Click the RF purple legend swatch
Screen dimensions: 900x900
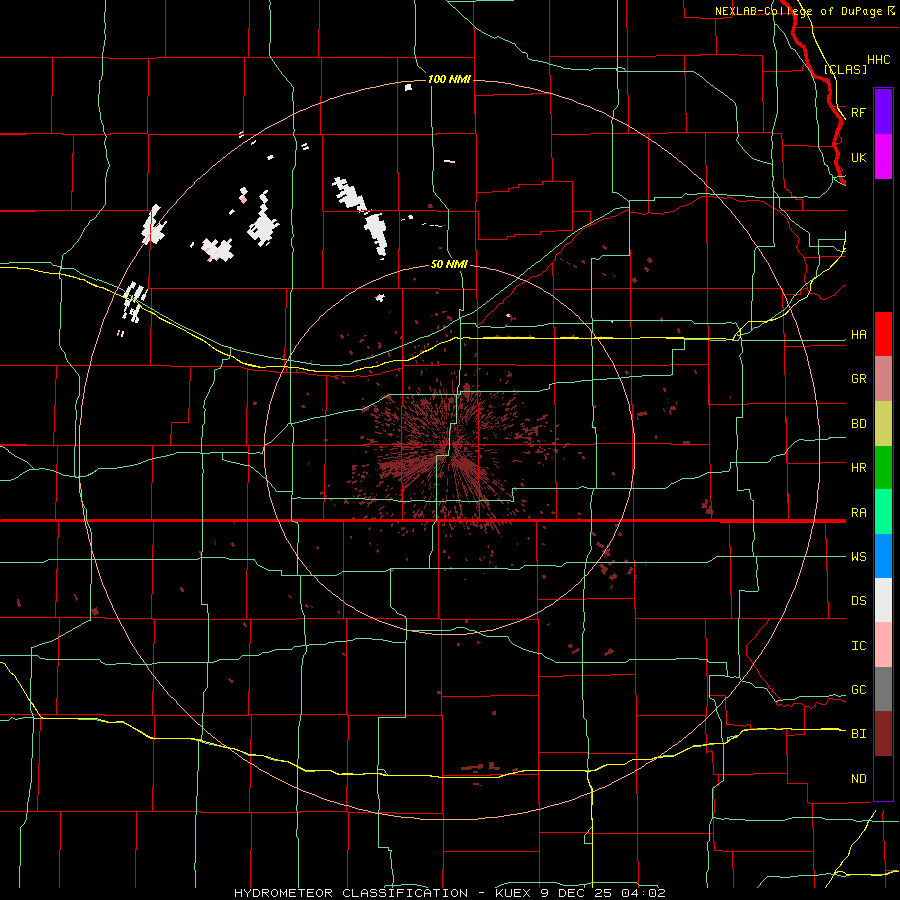(883, 112)
